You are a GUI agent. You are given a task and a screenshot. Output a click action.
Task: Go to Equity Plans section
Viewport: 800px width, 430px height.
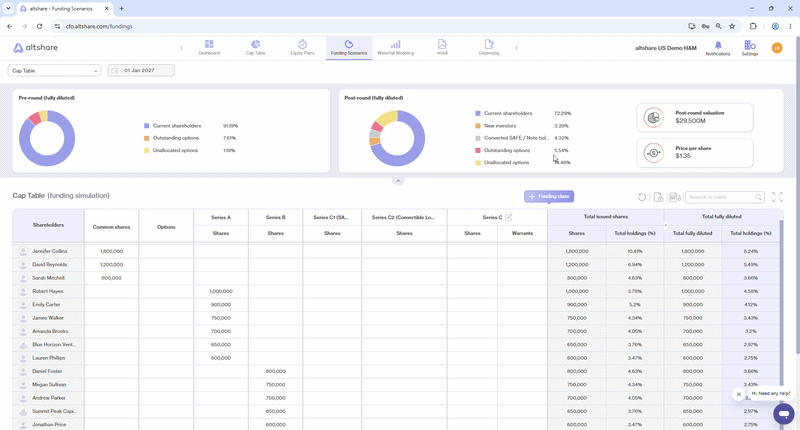pyautogui.click(x=302, y=47)
